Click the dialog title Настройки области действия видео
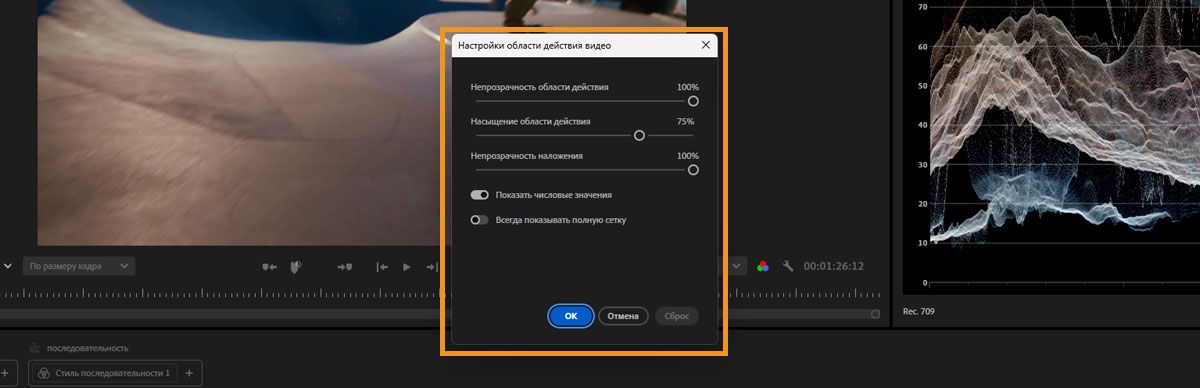This screenshot has height=388, width=1200. 534,46
